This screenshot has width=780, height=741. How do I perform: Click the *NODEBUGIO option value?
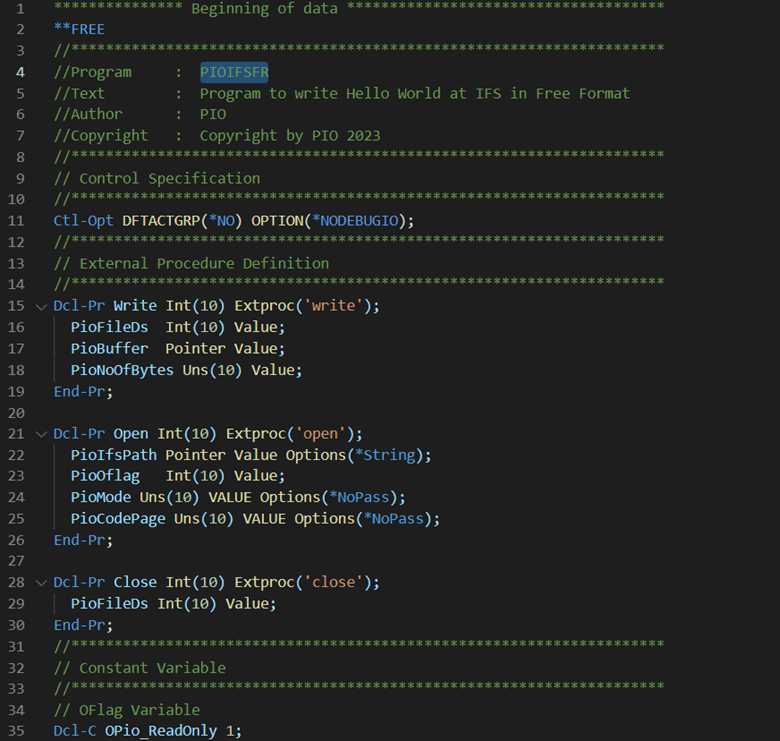tap(355, 221)
